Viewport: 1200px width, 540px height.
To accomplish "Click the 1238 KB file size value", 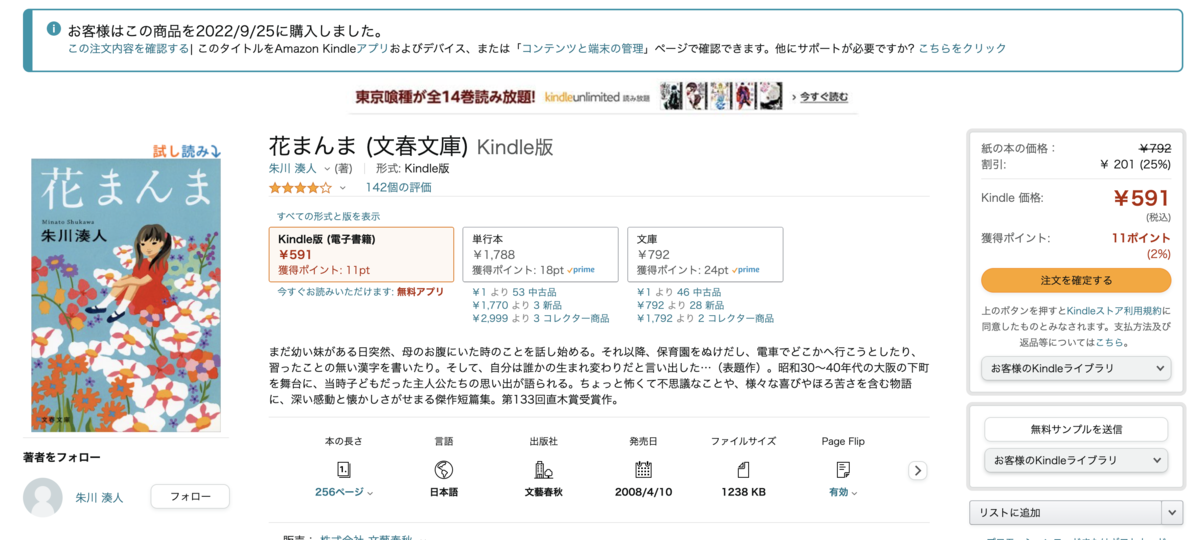I will 743,492.
